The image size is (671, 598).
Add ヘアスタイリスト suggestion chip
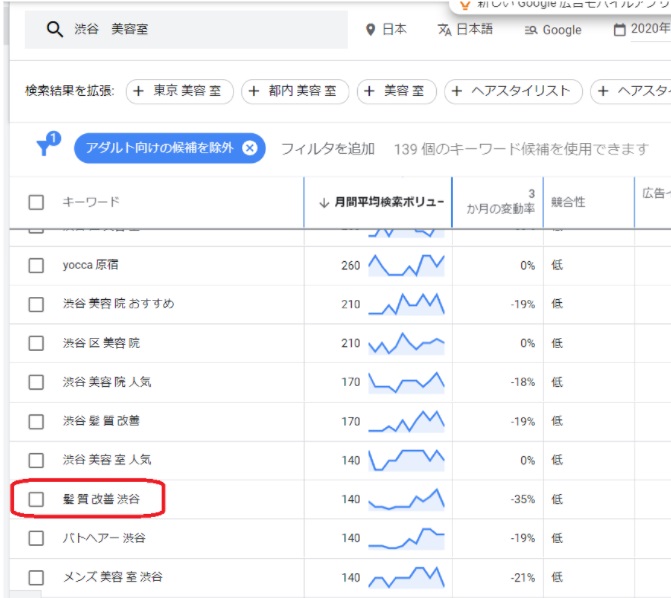click(513, 91)
